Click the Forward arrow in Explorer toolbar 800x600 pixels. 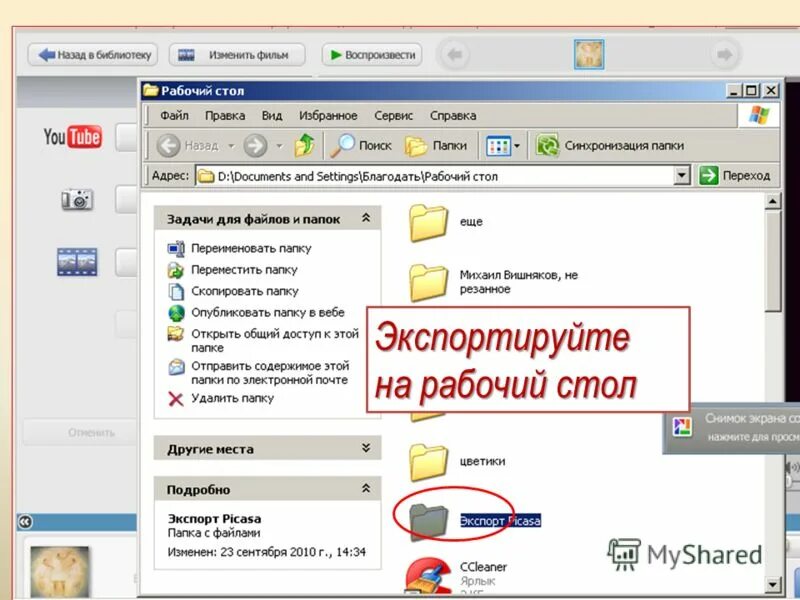(255, 146)
